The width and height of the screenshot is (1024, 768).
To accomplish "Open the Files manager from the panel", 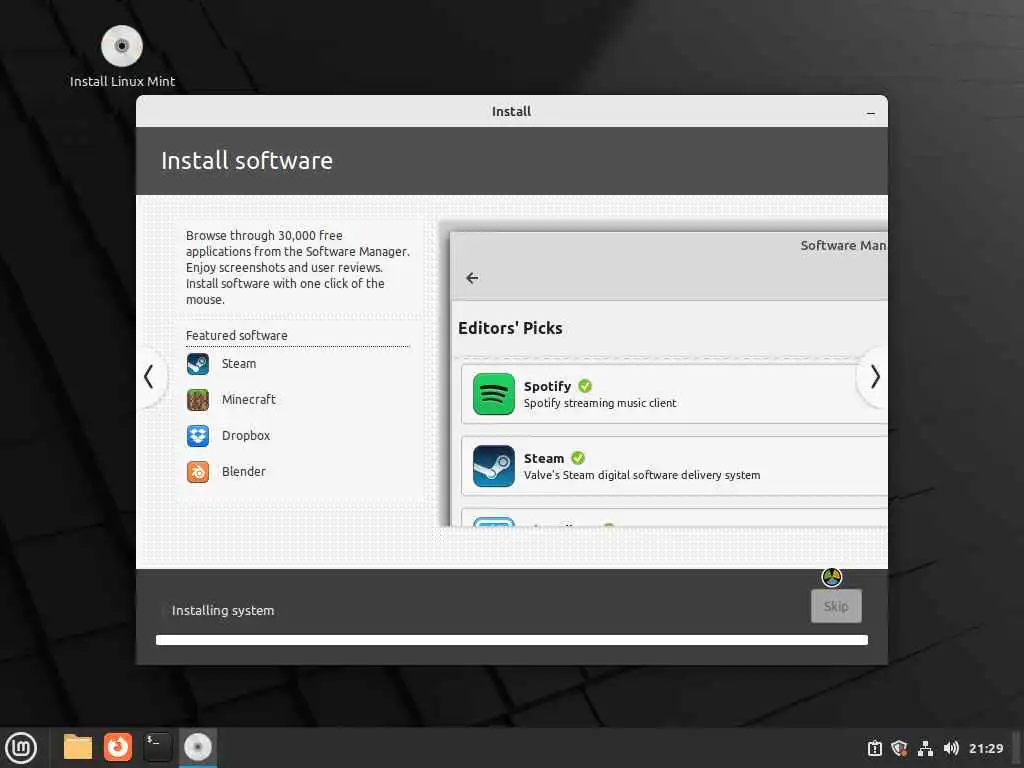I will [78, 747].
